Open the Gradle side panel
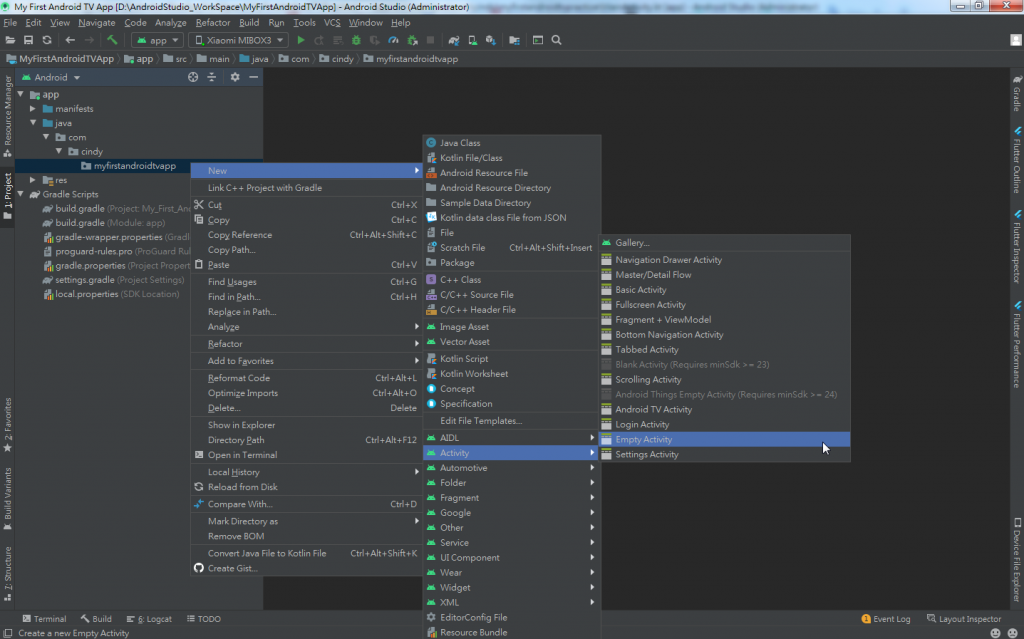The image size is (1024, 639). [x=1017, y=93]
